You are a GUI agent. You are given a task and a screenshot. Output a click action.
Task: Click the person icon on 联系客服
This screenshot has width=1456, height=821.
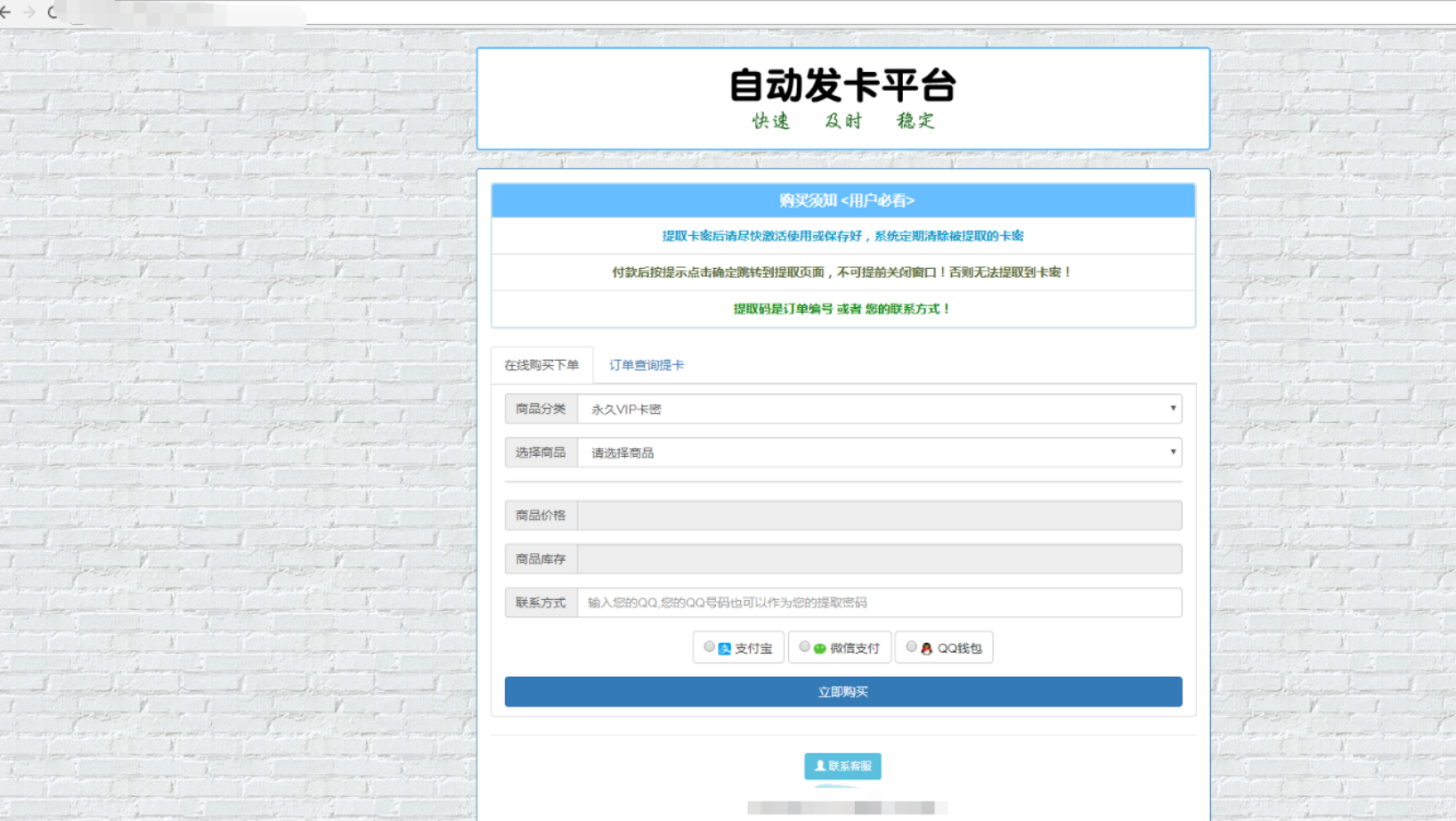point(820,766)
